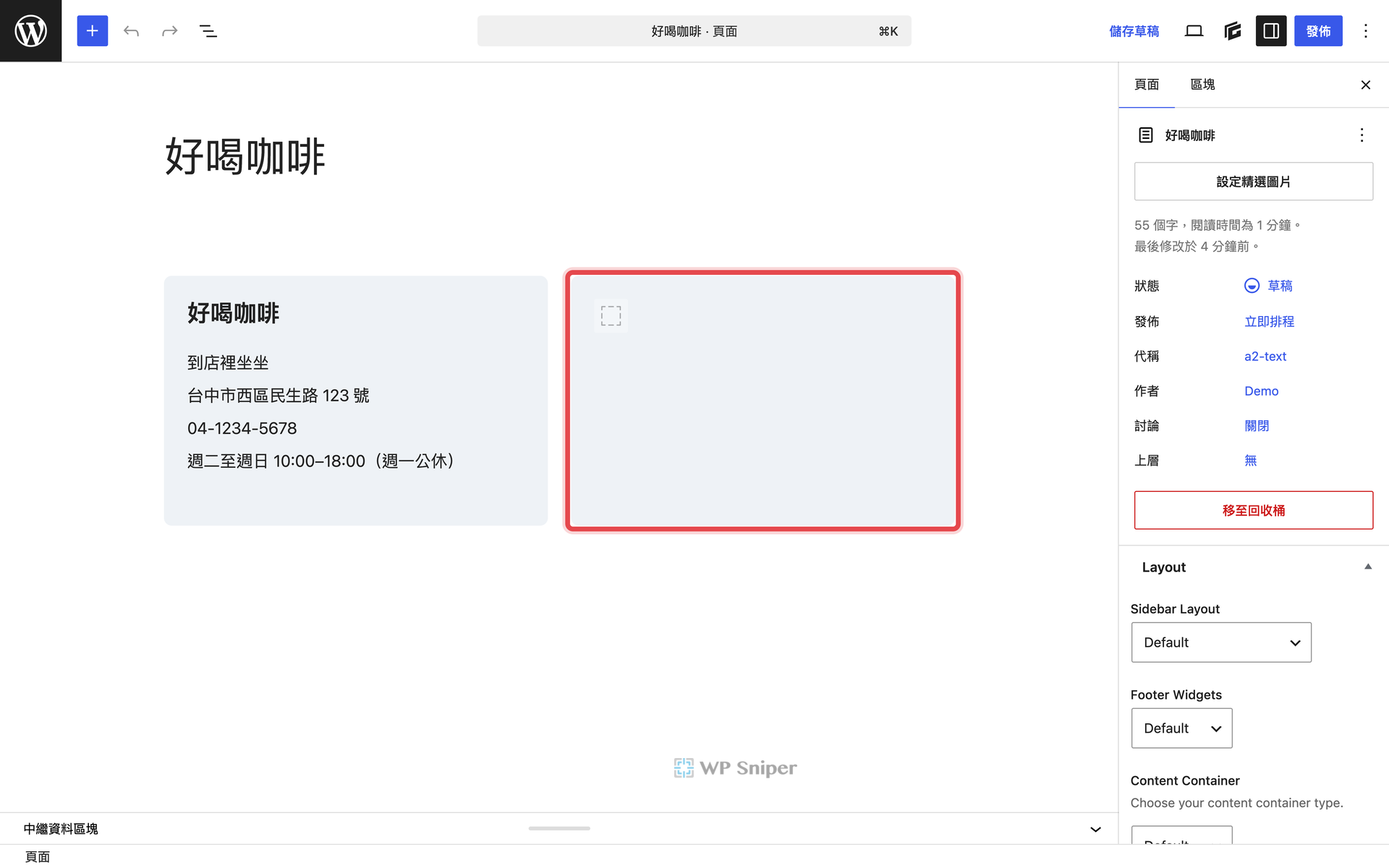Open the Content Container dropdown

(1181, 835)
